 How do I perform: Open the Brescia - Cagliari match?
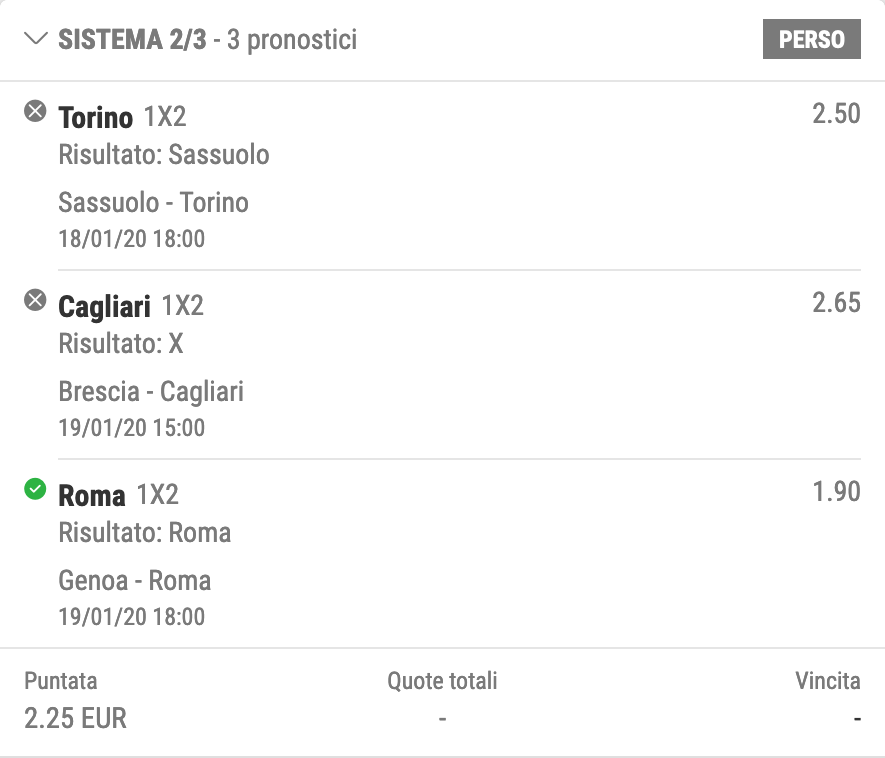[151, 392]
